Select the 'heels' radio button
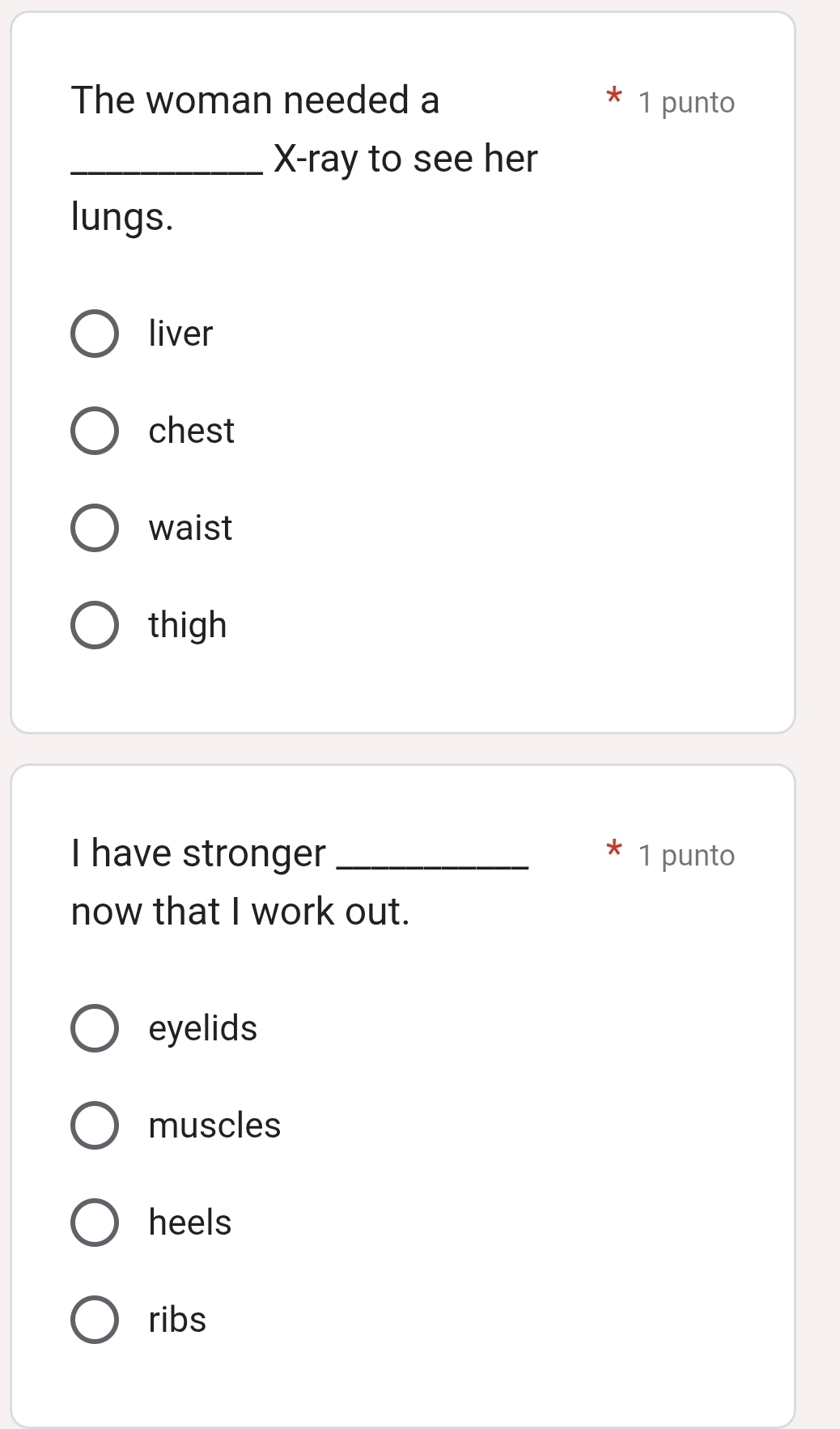Screen dimensions: 840x1429 point(95,1223)
